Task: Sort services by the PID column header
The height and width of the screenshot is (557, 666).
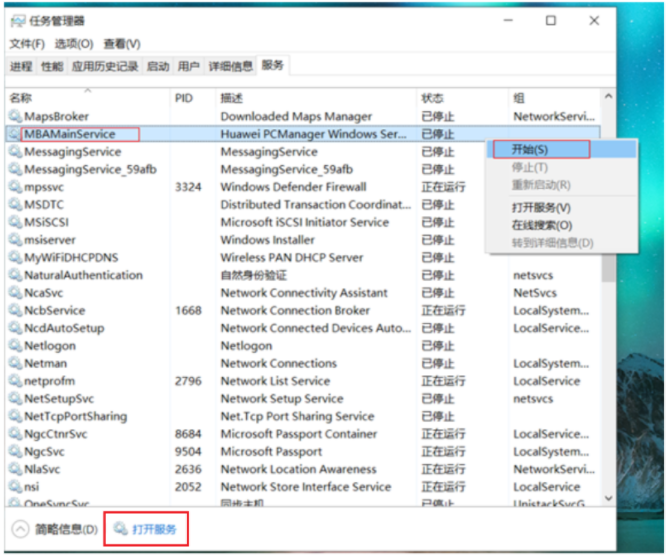Action: tap(184, 98)
